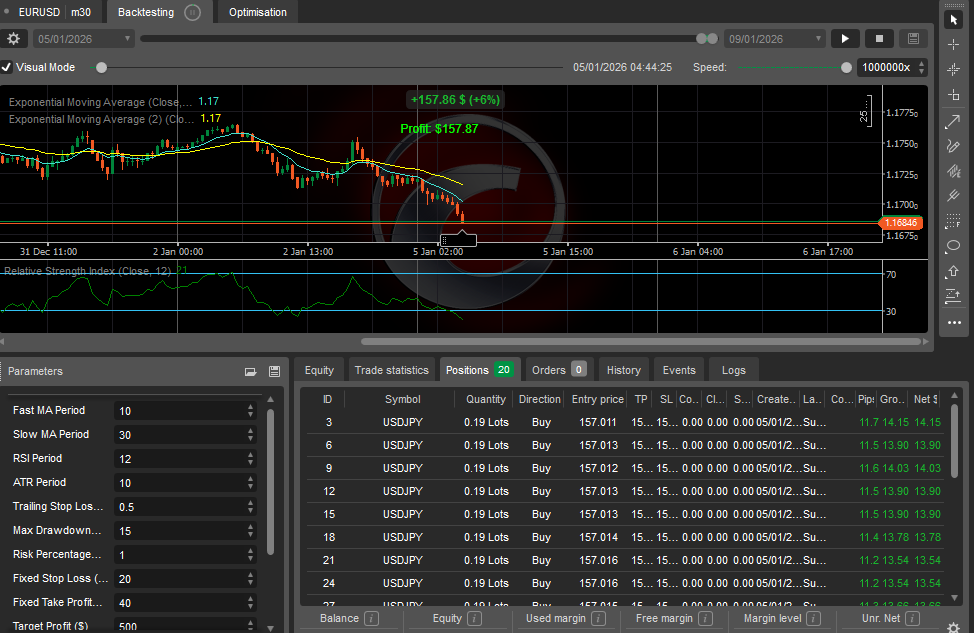Screen dimensions: 974x633
Task: Open the speed 1000000x stepper
Action: (921, 68)
